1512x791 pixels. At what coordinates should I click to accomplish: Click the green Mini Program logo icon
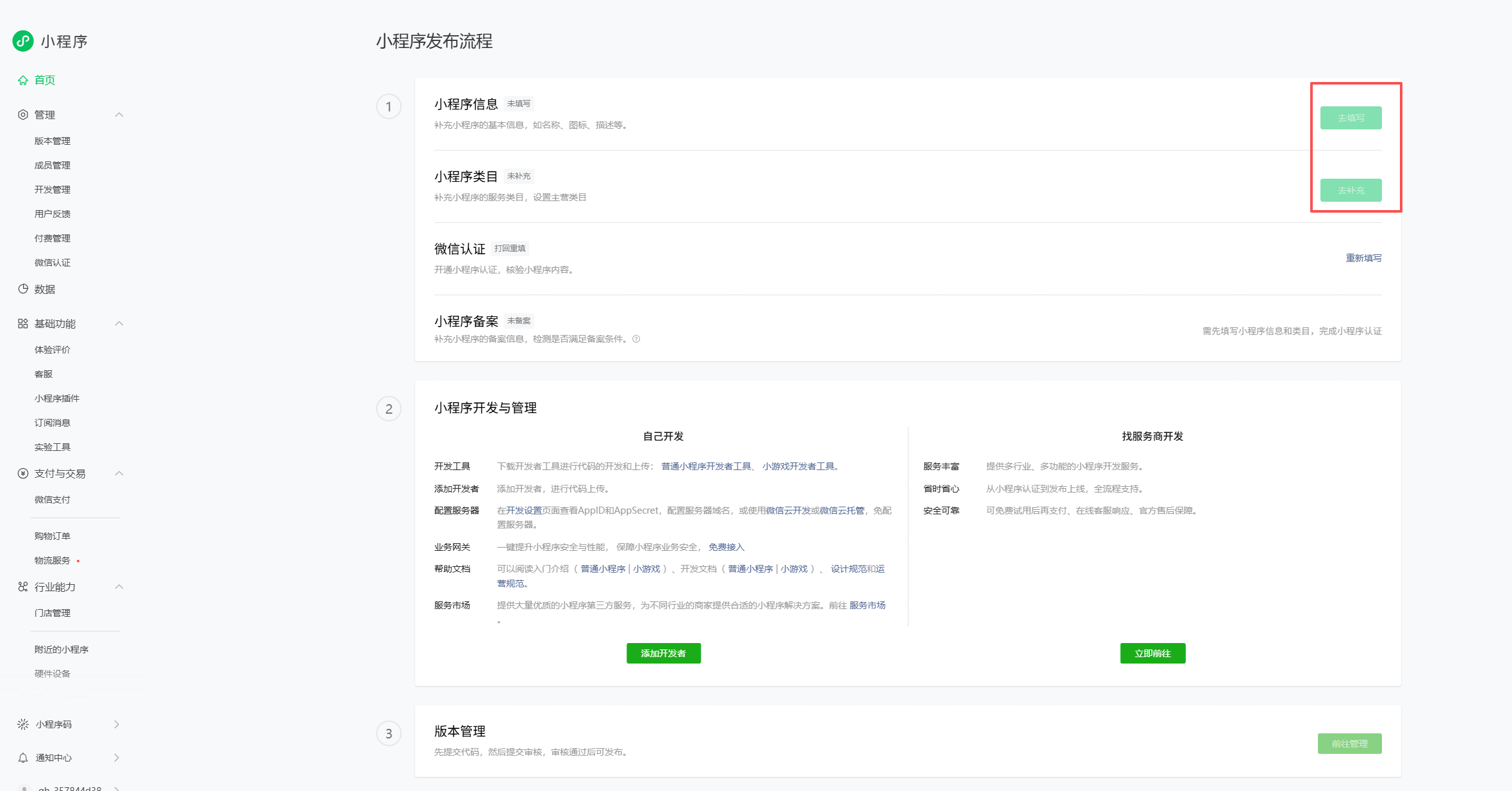click(23, 41)
